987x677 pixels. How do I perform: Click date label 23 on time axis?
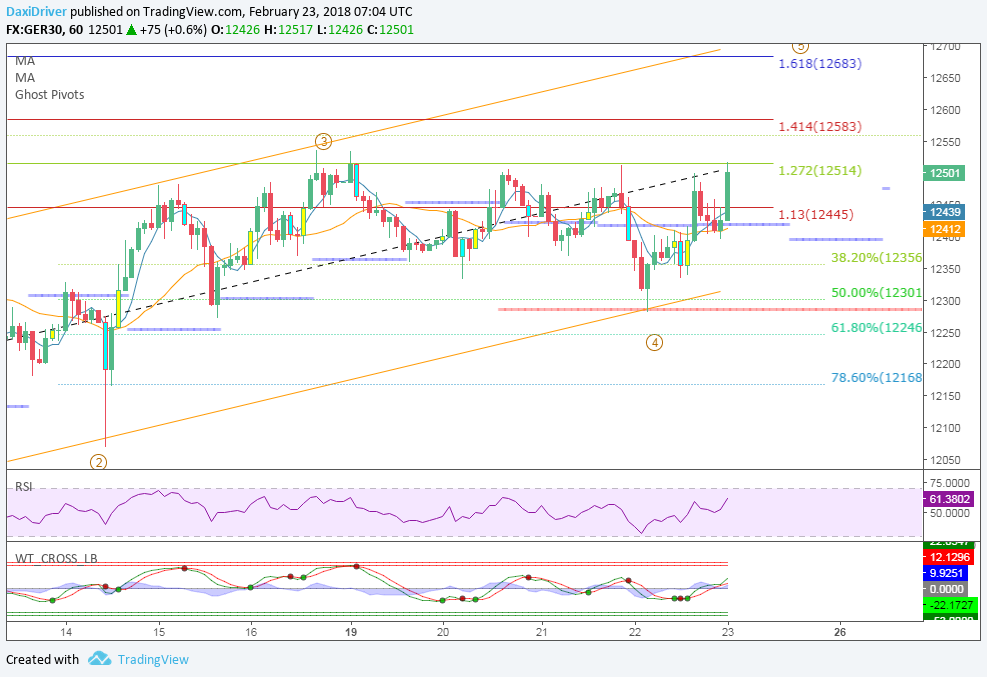[728, 632]
